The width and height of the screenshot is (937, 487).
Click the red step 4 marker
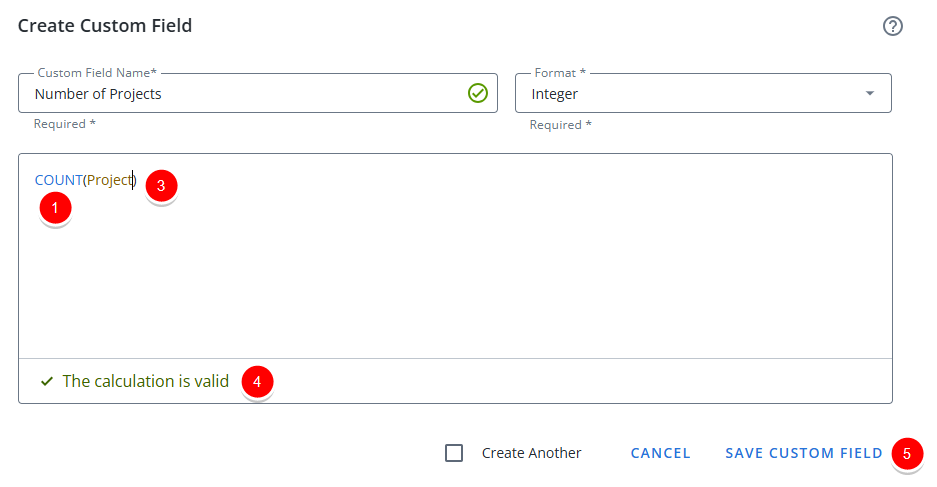(x=258, y=382)
